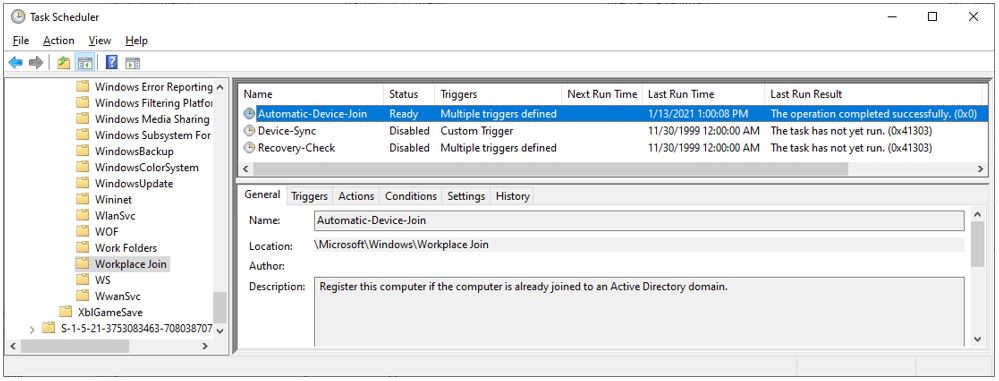Click the clock icon of Automatic-Device-Join task
Image resolution: width=999 pixels, height=381 pixels.
point(250,114)
